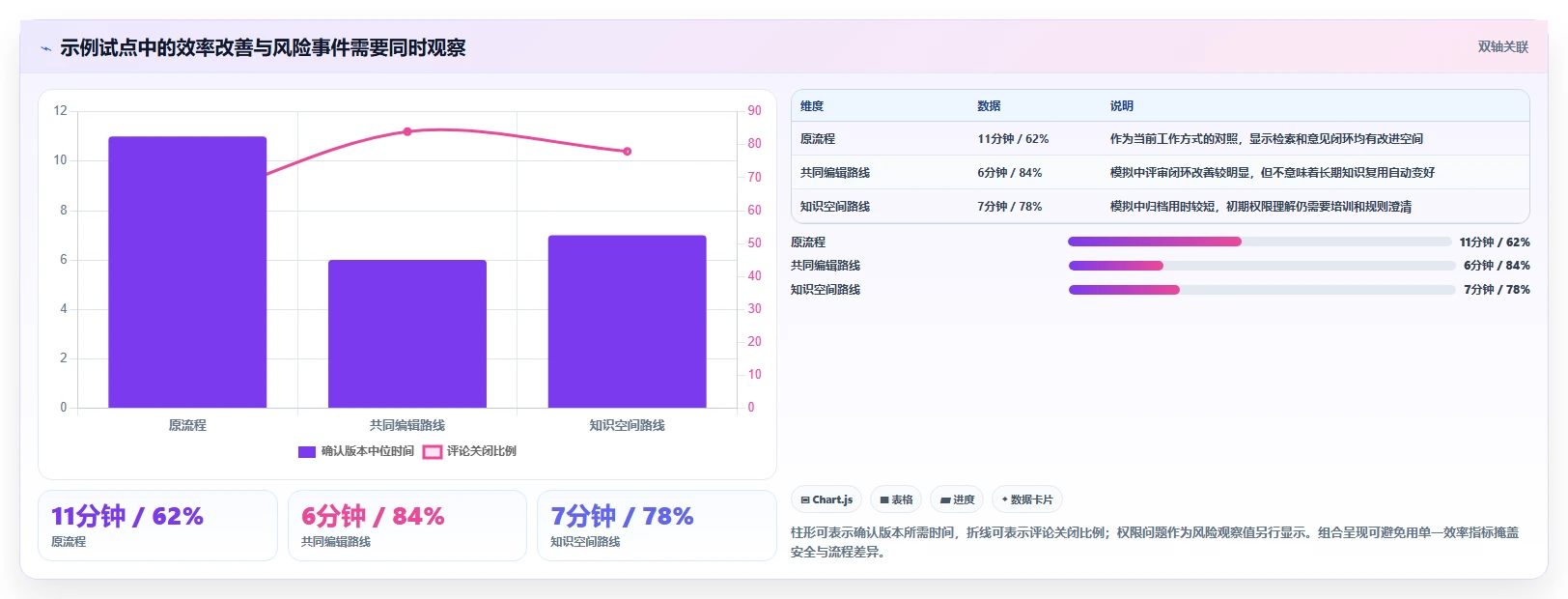1568x599 pixels.
Task: Select the 共同编辑路线 cell in the table
Action: 835,173
